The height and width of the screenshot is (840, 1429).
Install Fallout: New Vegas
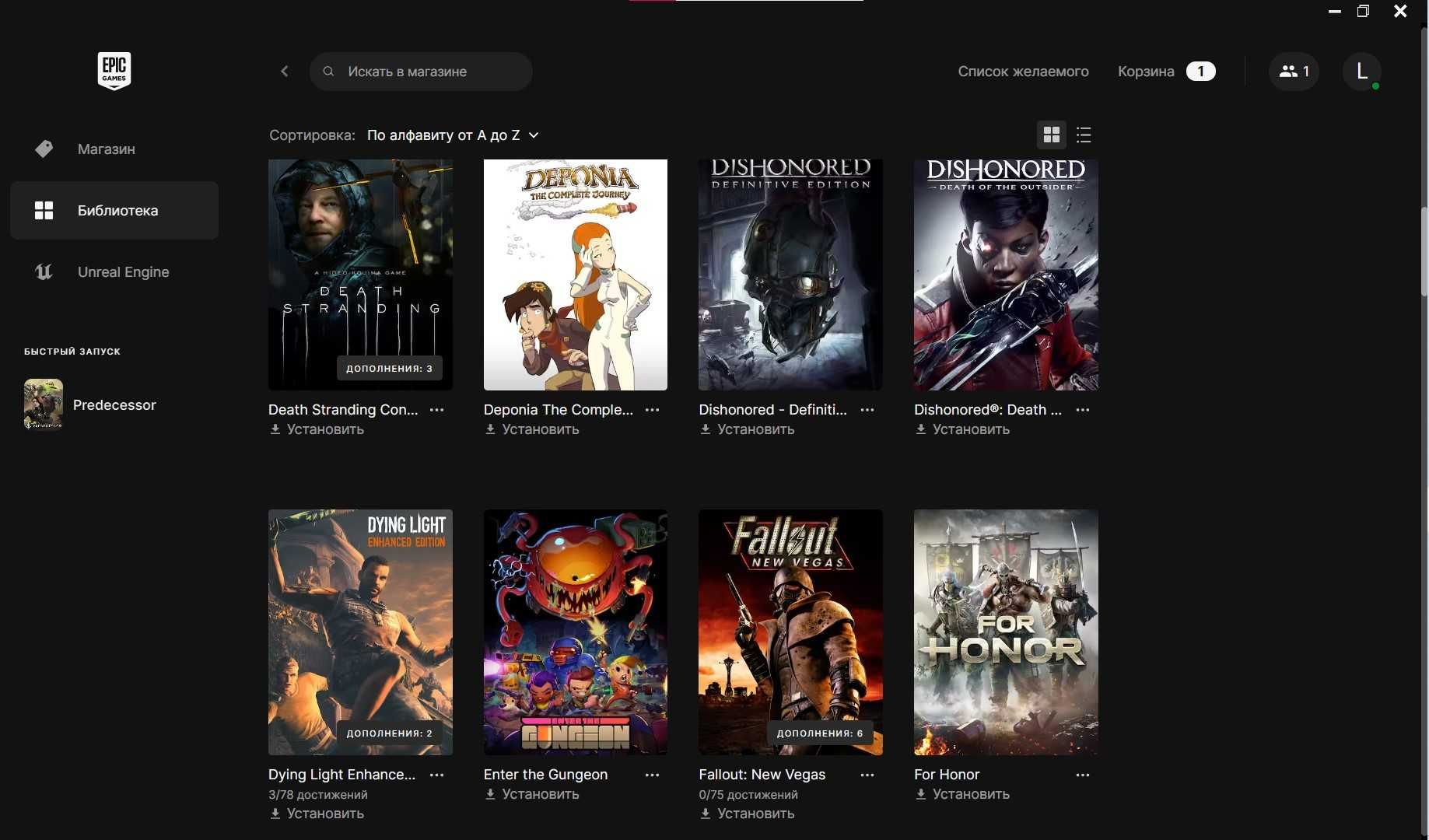747,814
